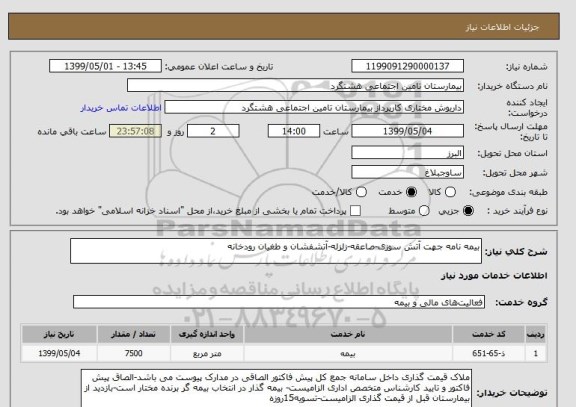Click the delivery city field ساوجبلاغ
576x407 pixels.
click(x=407, y=172)
